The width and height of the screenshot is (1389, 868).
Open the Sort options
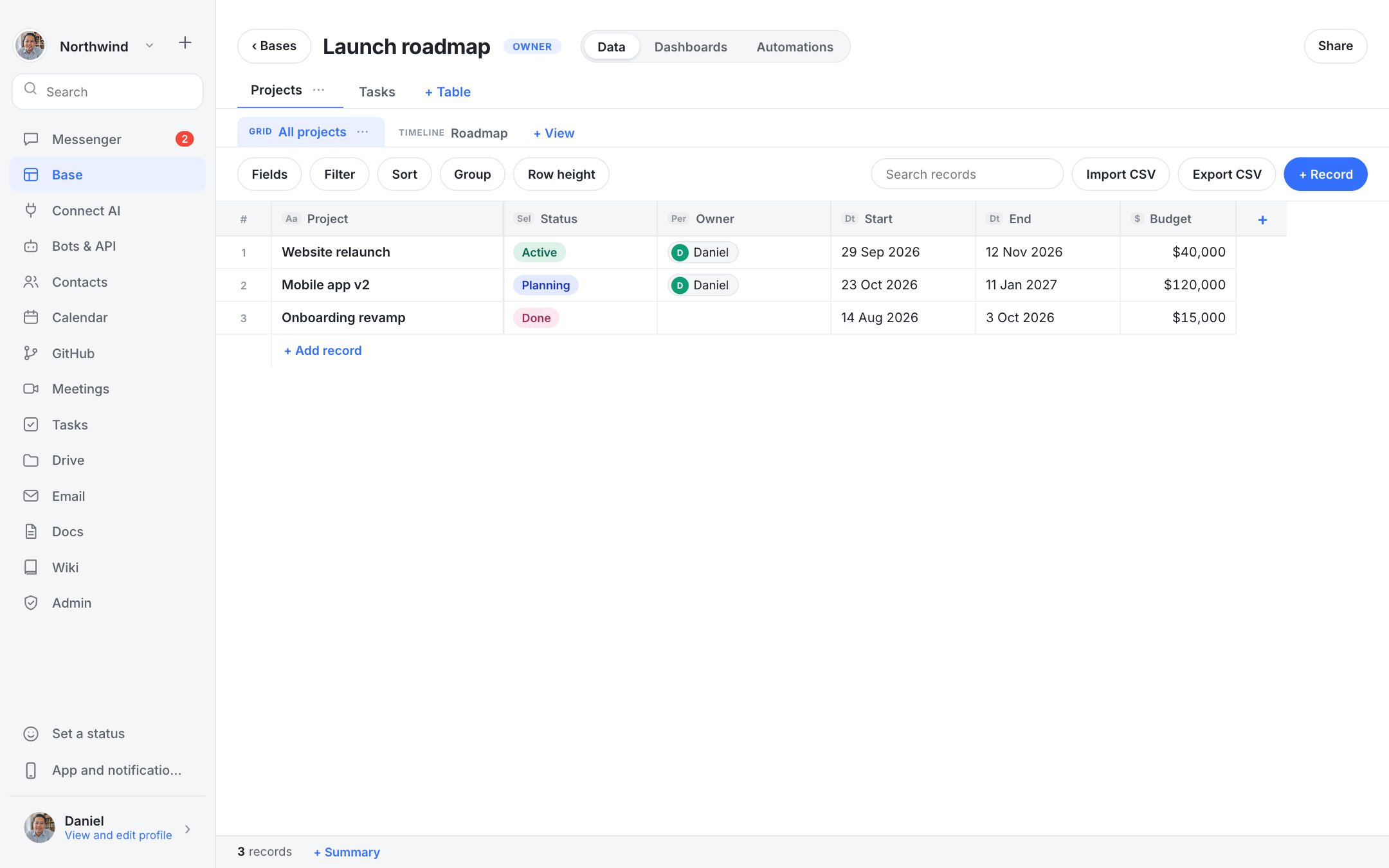[x=404, y=174]
